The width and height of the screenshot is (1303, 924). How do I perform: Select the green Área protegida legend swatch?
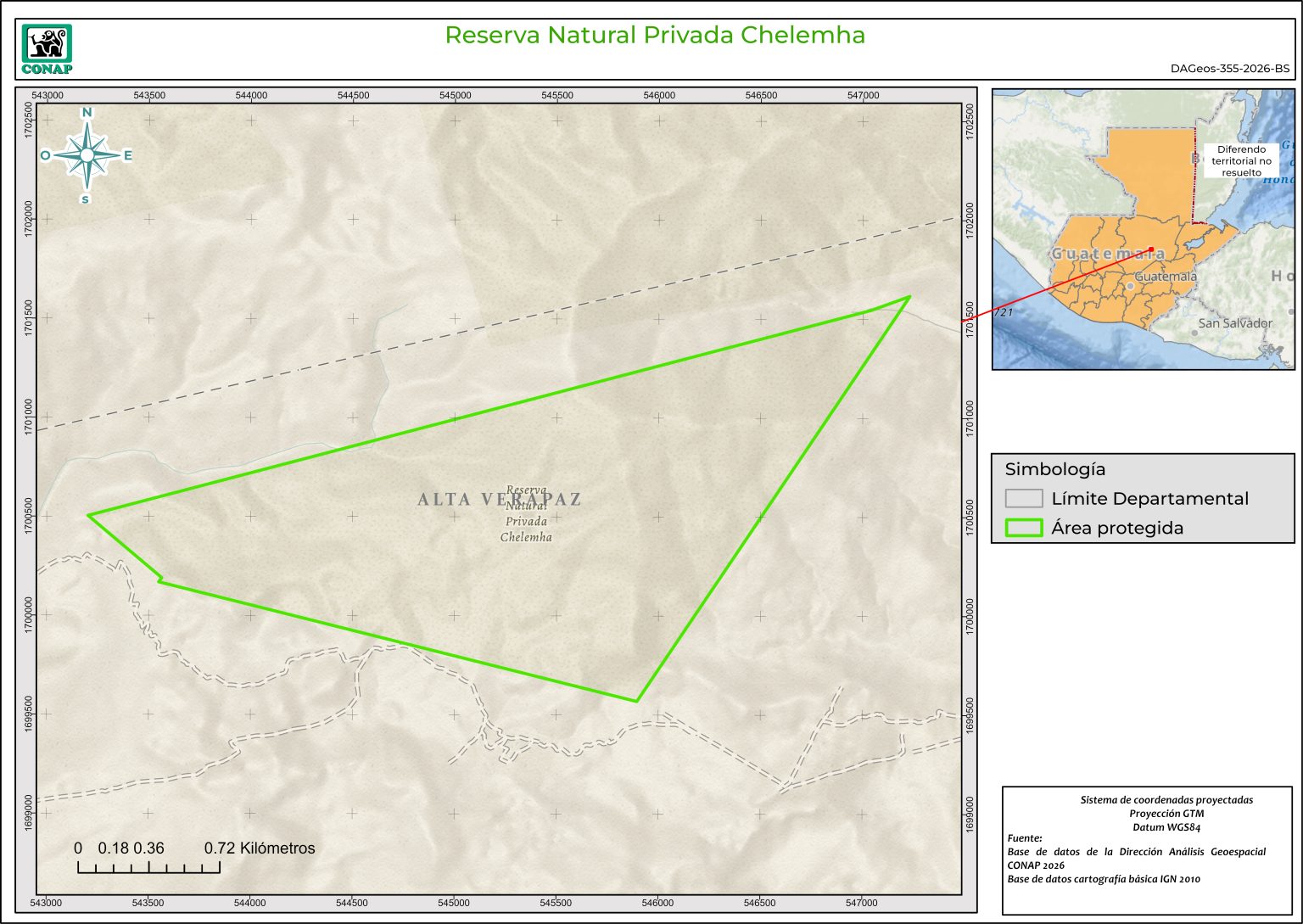click(x=1023, y=528)
